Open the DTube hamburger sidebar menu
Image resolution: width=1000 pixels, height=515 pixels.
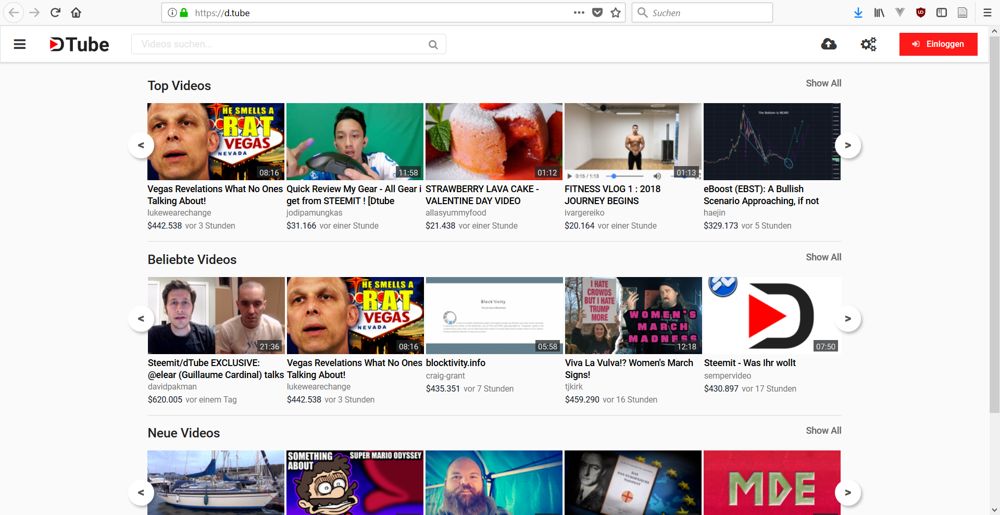coord(20,44)
